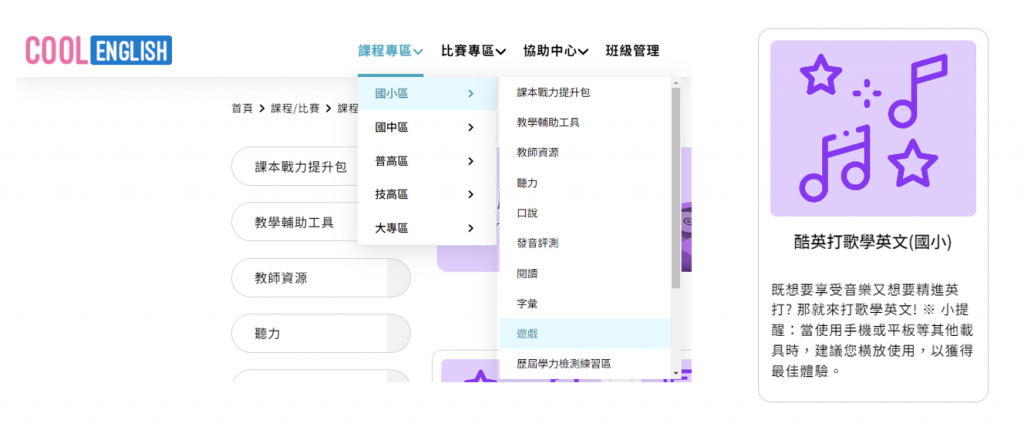Choose 口說 in the submenu
This screenshot has height=430, width=1024.
[584, 213]
